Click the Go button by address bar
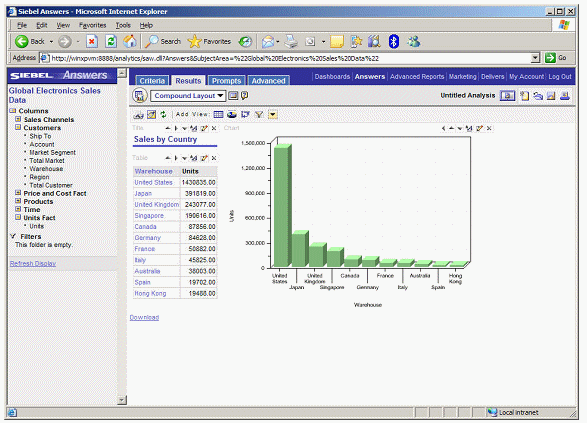587x423 pixels. [x=556, y=58]
